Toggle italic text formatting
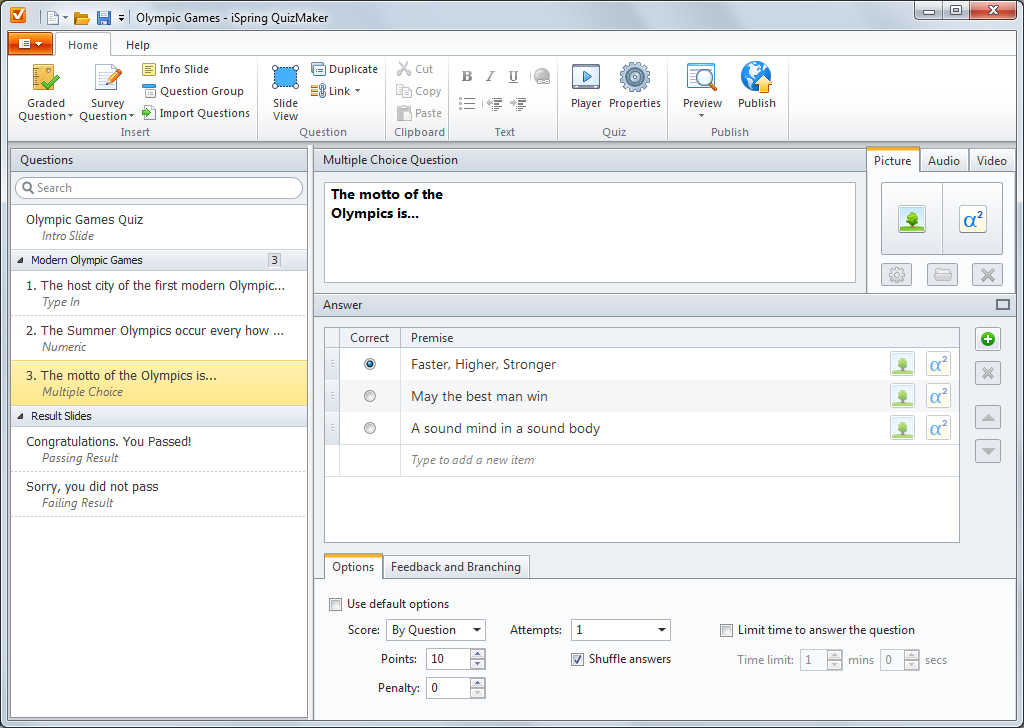 pyautogui.click(x=490, y=76)
